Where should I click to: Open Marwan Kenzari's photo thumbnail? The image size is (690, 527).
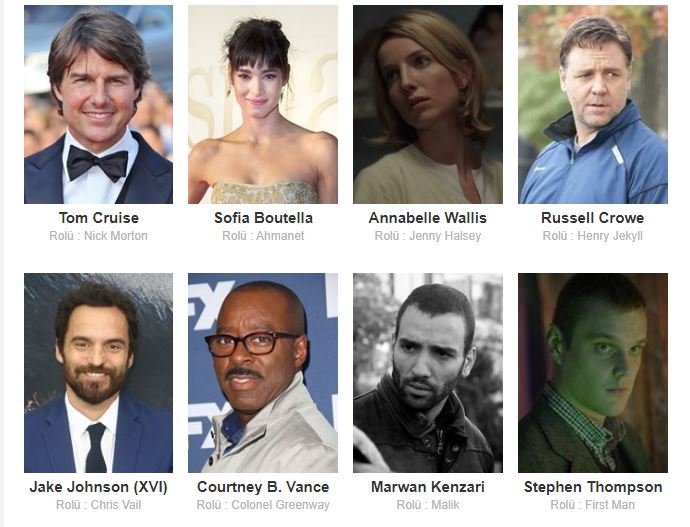tap(428, 373)
